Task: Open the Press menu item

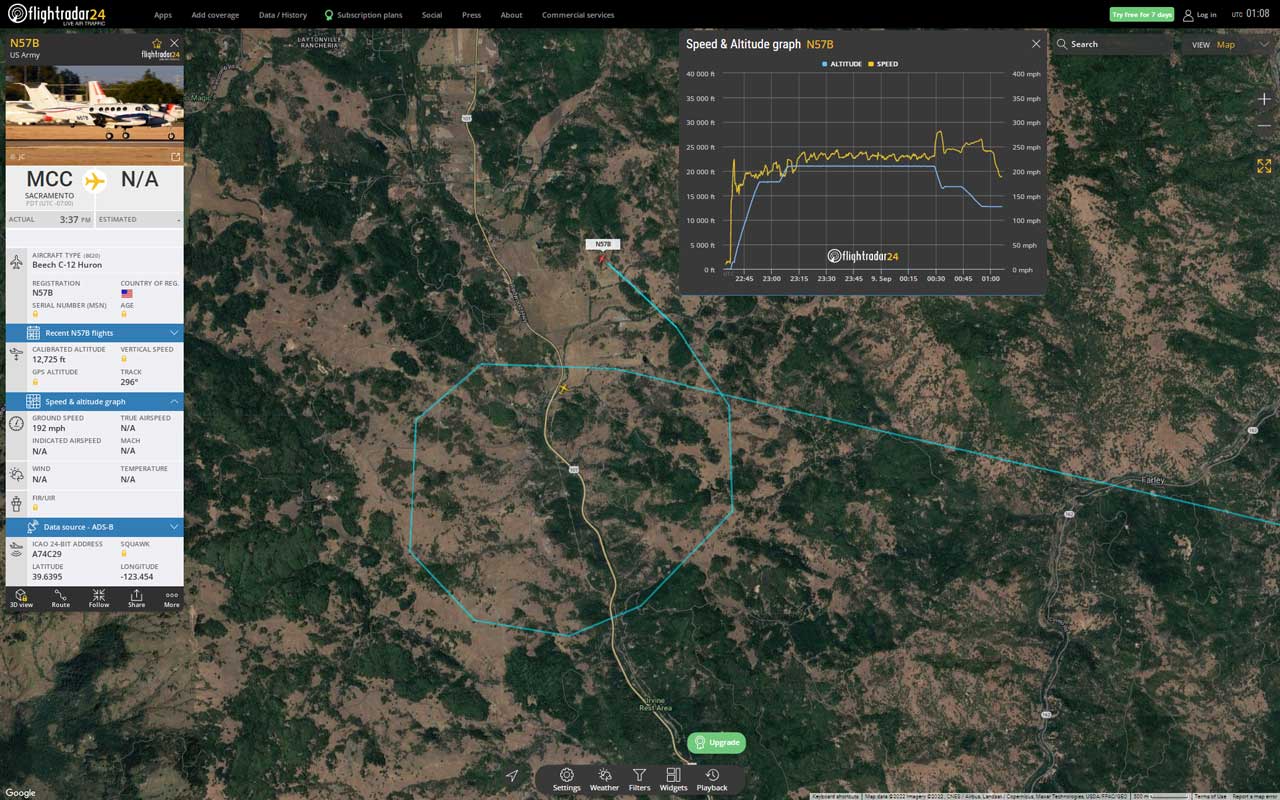Action: pos(471,15)
